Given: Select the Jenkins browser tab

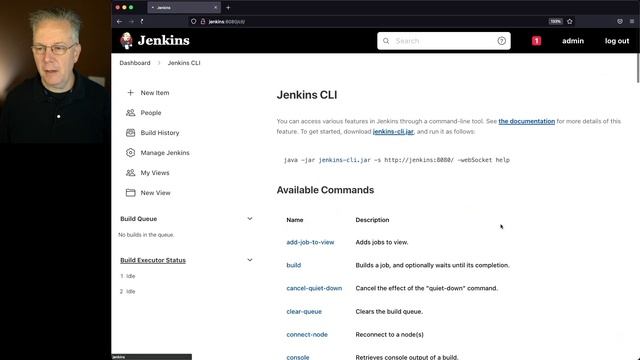Looking at the screenshot, I should (x=184, y=7).
